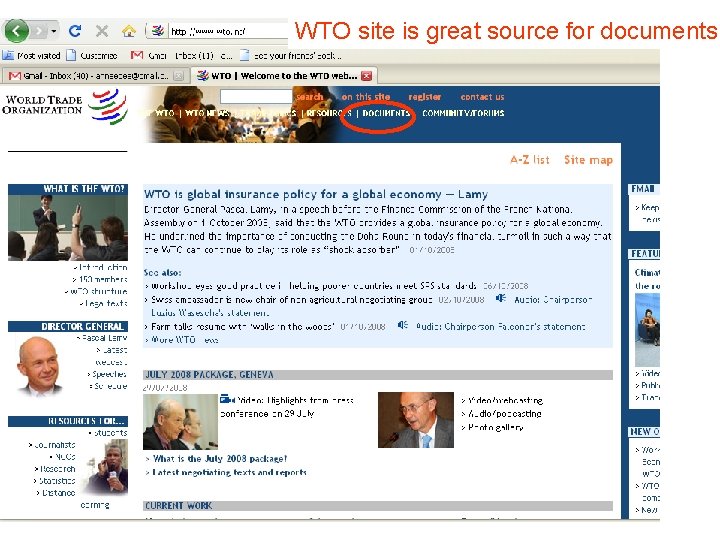The width and height of the screenshot is (720, 540).
Task: Reload the page with the refresh icon
Action: point(75,31)
